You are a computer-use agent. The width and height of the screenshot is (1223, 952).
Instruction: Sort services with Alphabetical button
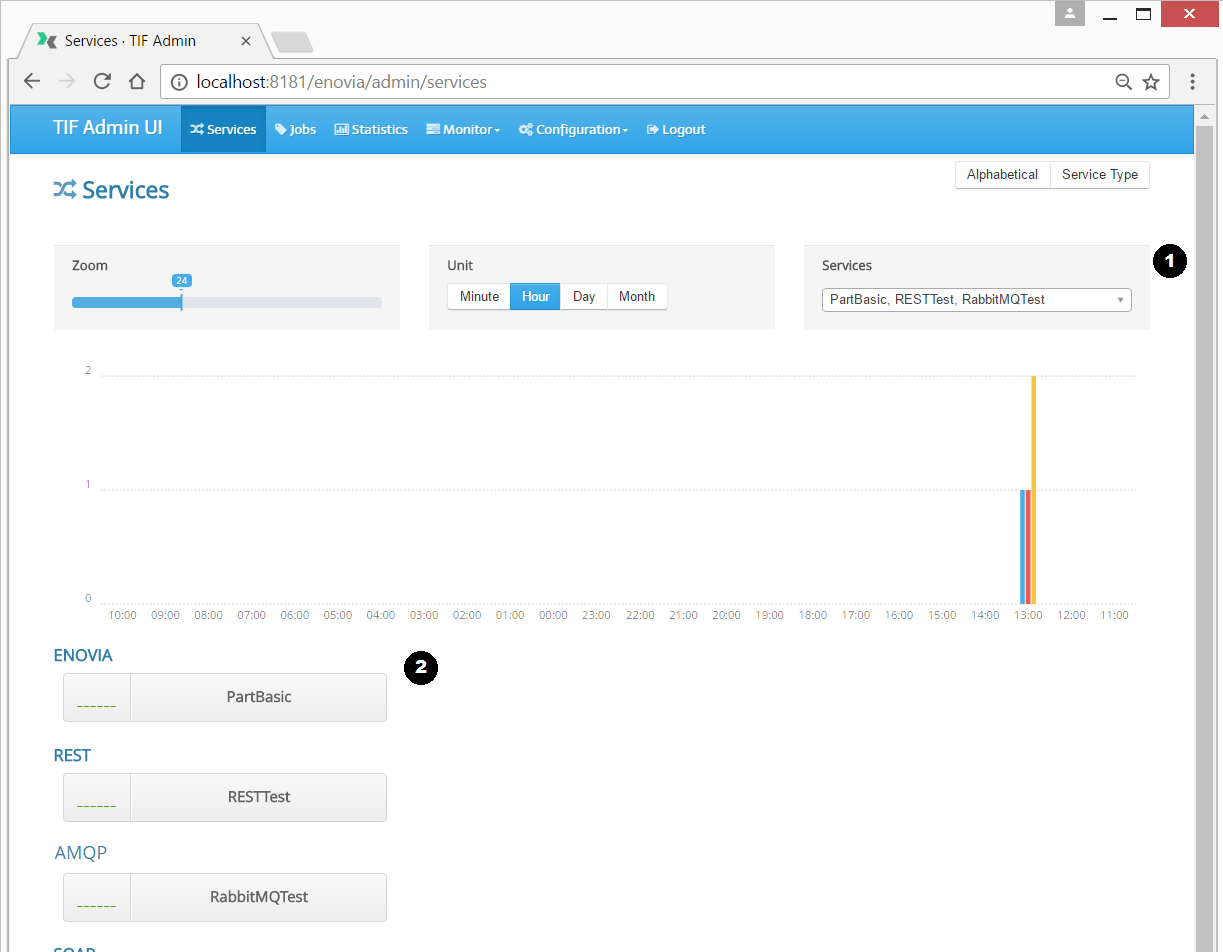click(x=1002, y=175)
